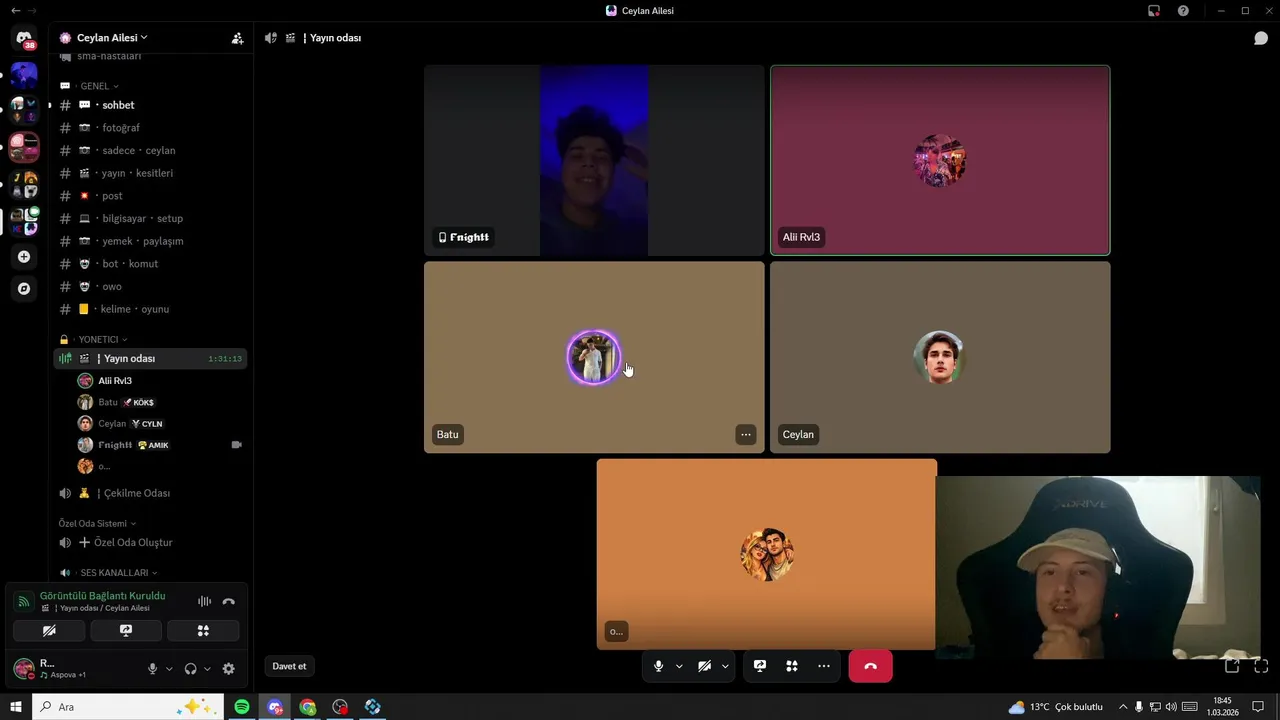1280x720 pixels.
Task: Open kelime oyunu channel
Action: [x=150, y=309]
